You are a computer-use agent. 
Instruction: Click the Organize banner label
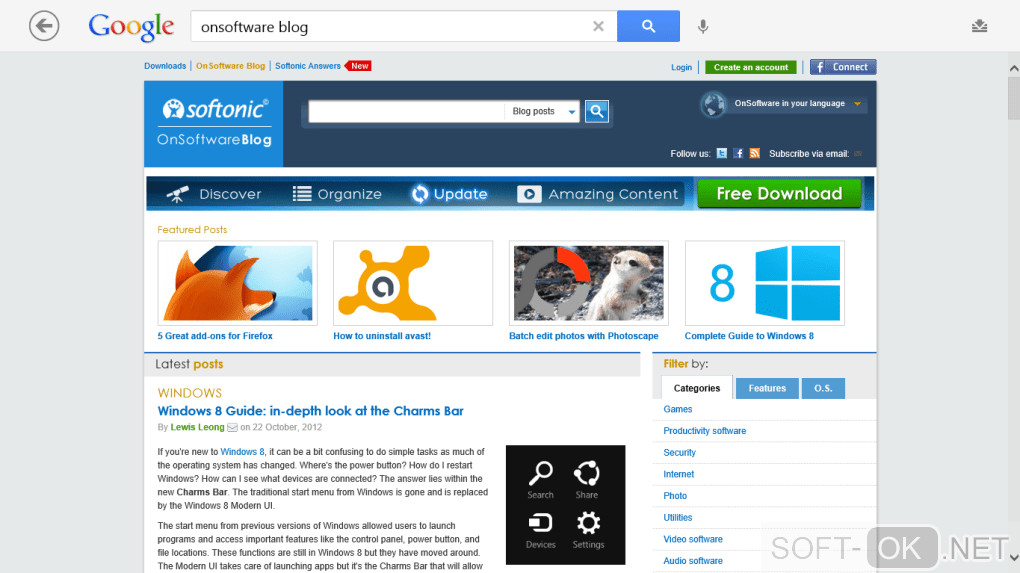click(x=349, y=194)
